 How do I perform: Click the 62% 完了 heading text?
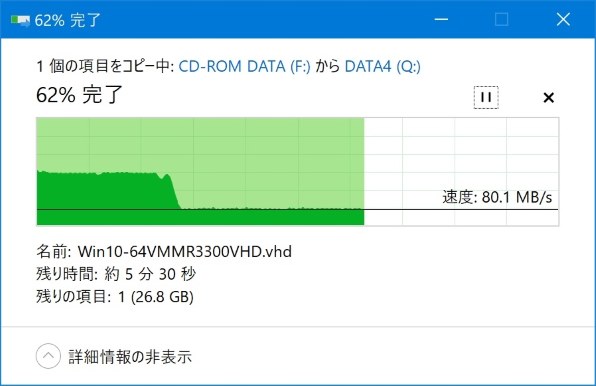79,95
